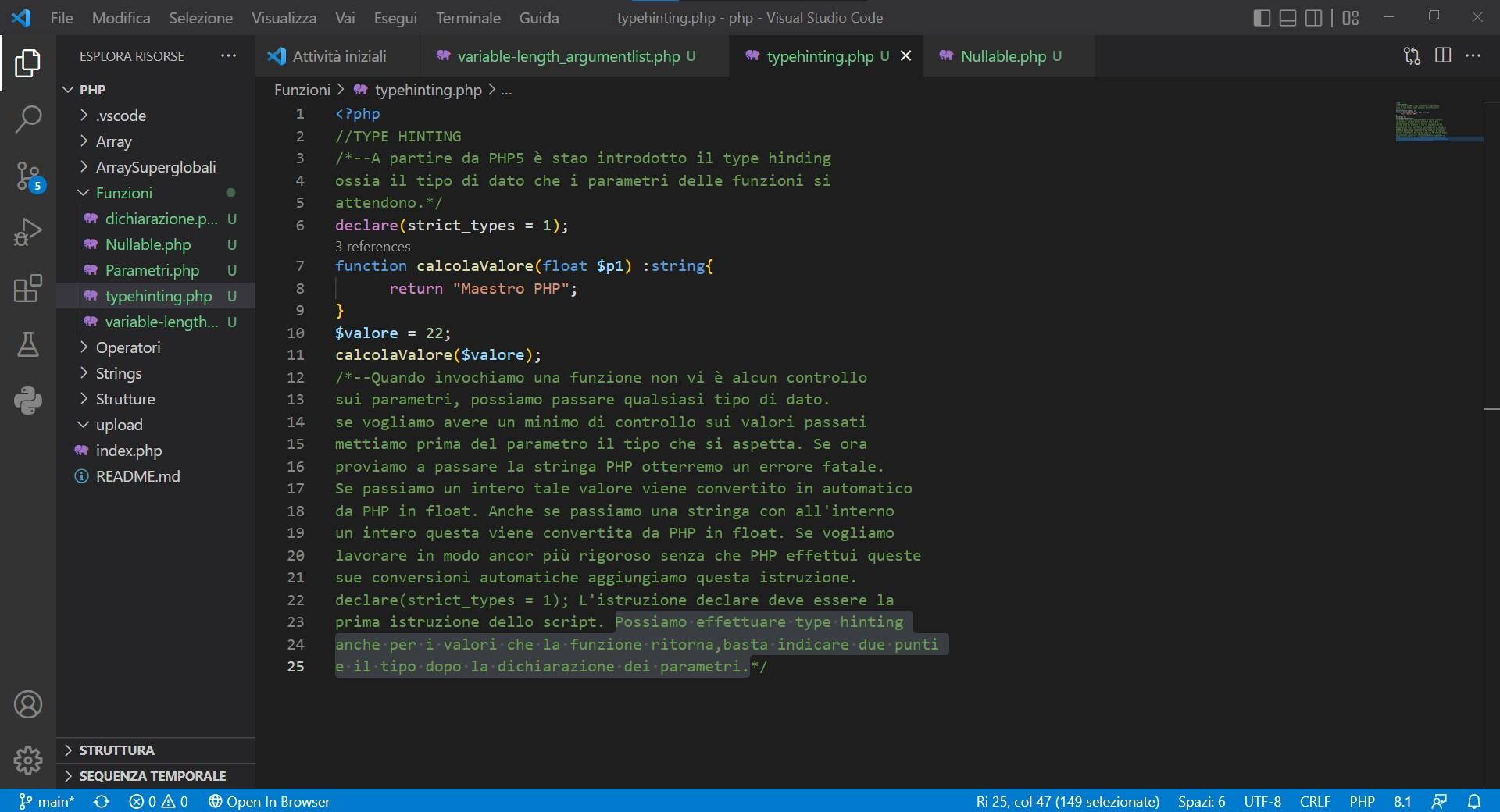
Task: Expand the SEQUENZA TEMPORALE section
Action: [x=156, y=776]
